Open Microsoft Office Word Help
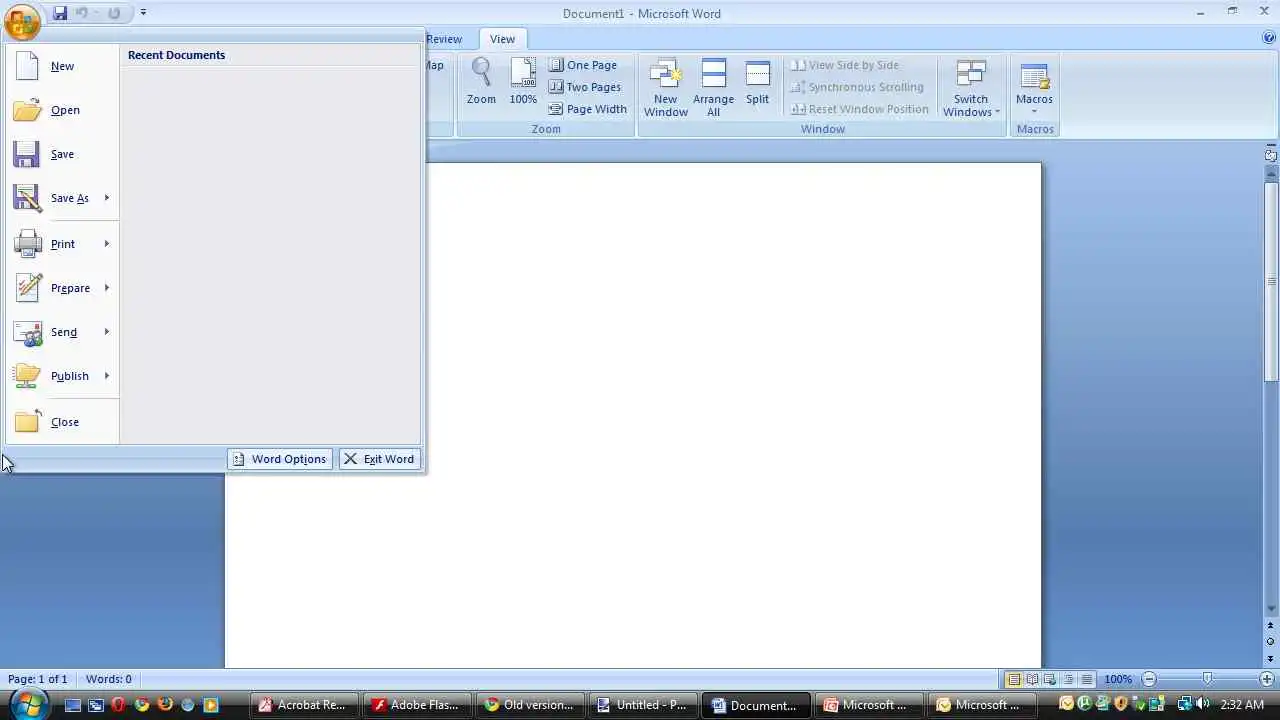This screenshot has height=720, width=1280. (1269, 38)
